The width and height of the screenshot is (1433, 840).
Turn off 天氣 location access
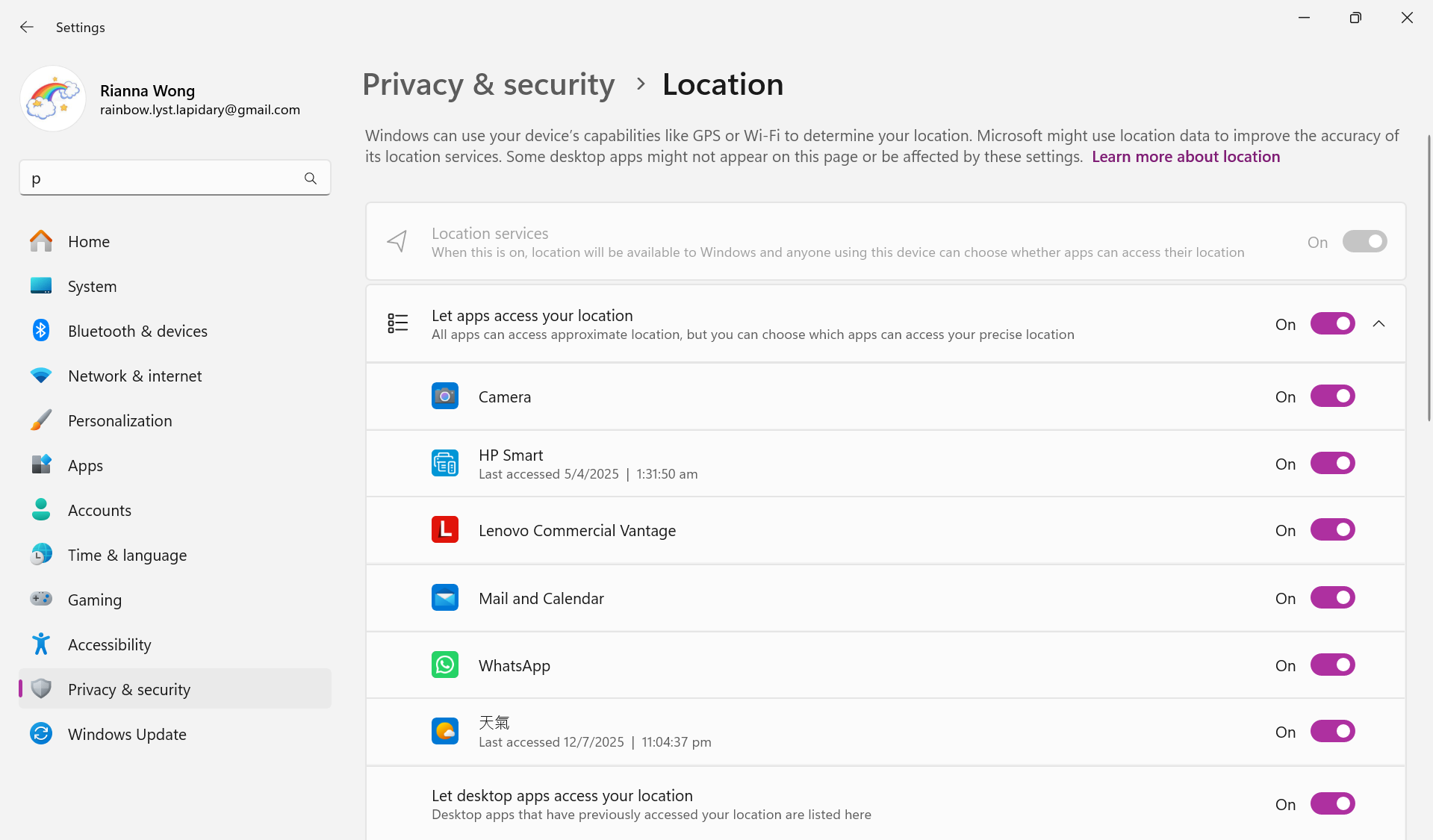[x=1332, y=732]
